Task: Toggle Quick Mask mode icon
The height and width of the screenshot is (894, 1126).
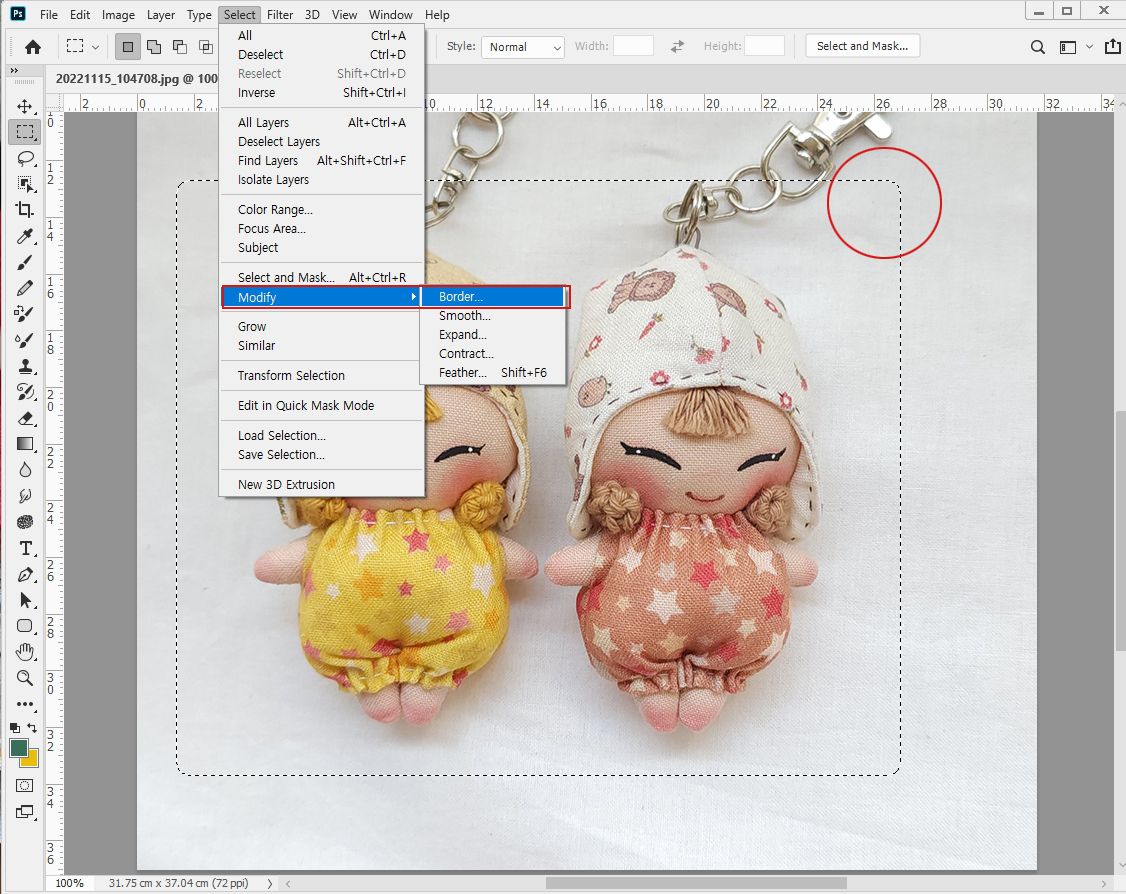Action: click(x=25, y=786)
